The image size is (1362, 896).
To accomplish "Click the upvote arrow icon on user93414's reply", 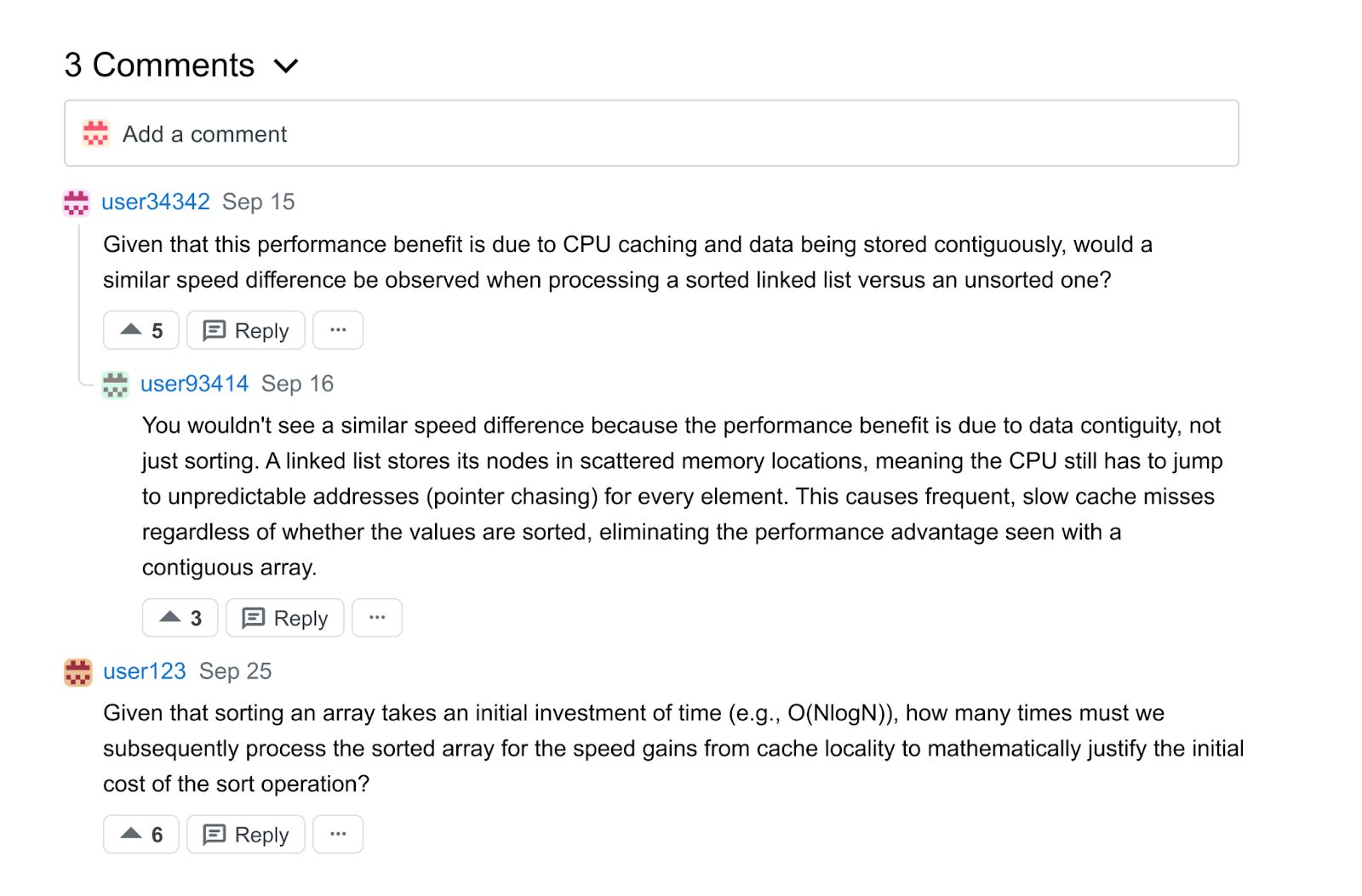I will click(x=170, y=617).
